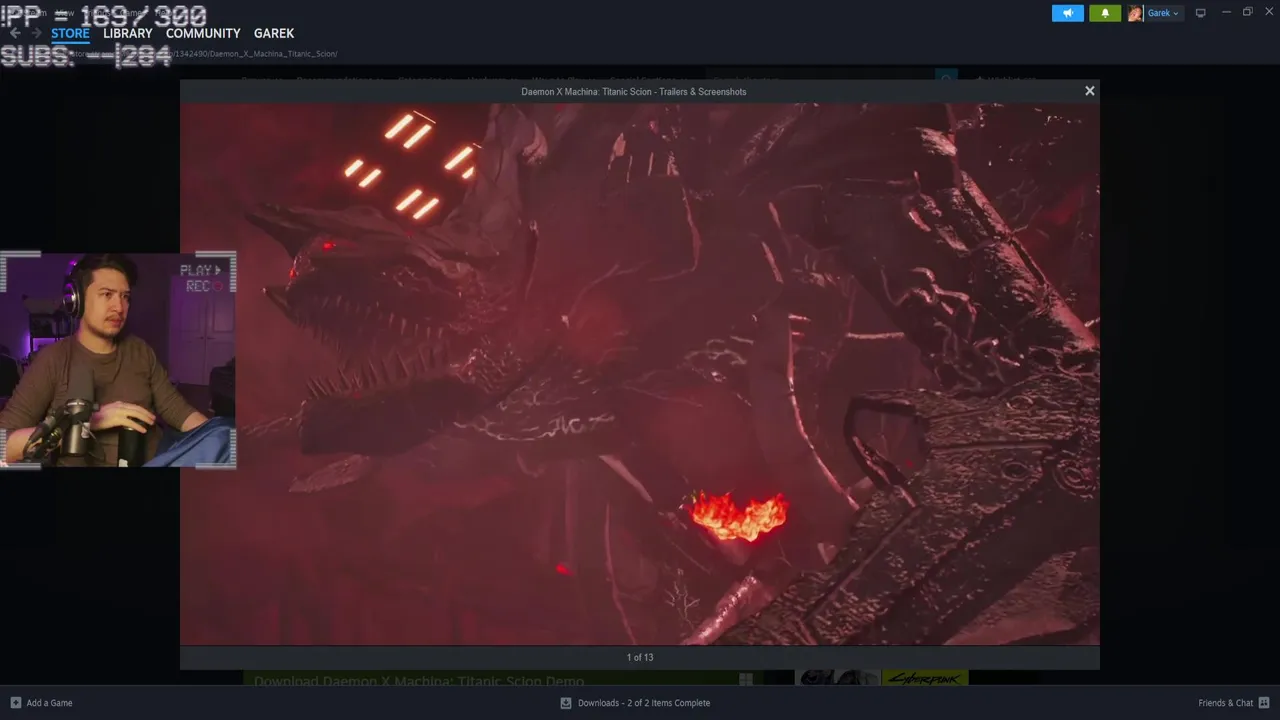
Task: Open the LIBRARY tab
Action: [x=128, y=33]
